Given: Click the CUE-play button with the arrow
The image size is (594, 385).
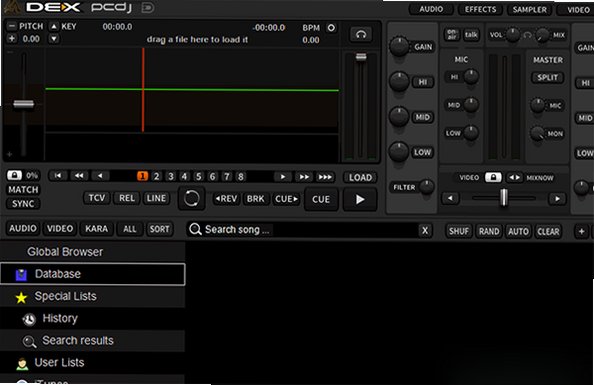Looking at the screenshot, I should (x=287, y=199).
